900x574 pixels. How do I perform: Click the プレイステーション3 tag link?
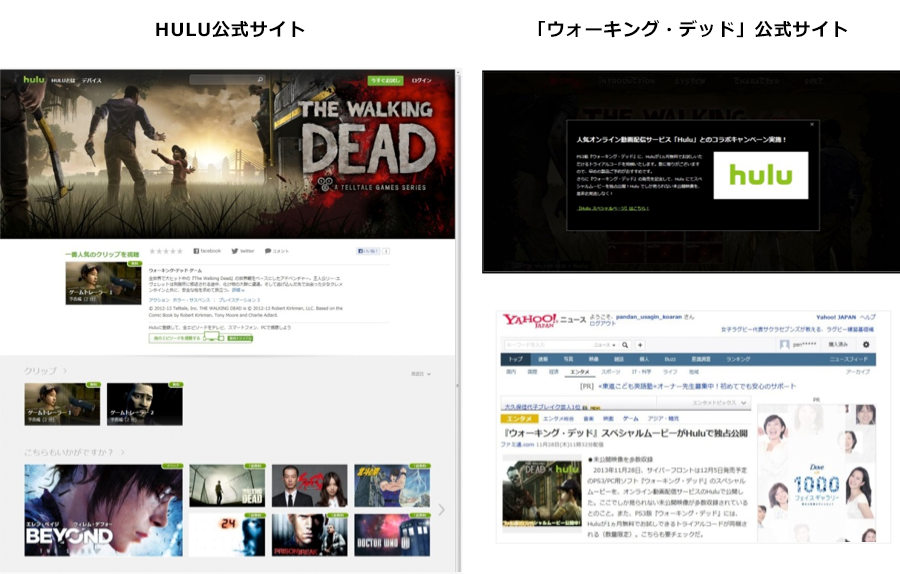coord(239,300)
